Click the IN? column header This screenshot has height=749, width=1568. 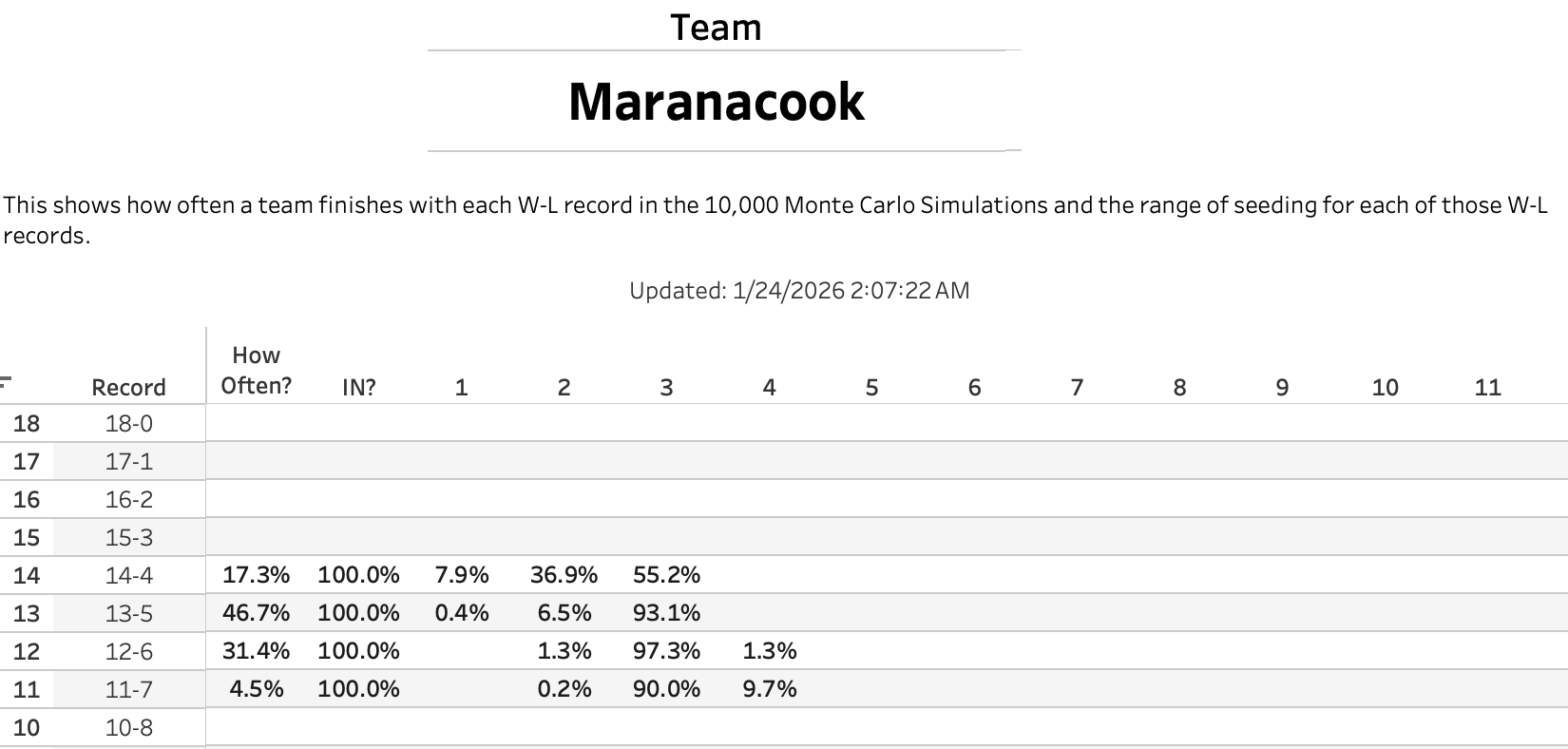pyautogui.click(x=358, y=387)
